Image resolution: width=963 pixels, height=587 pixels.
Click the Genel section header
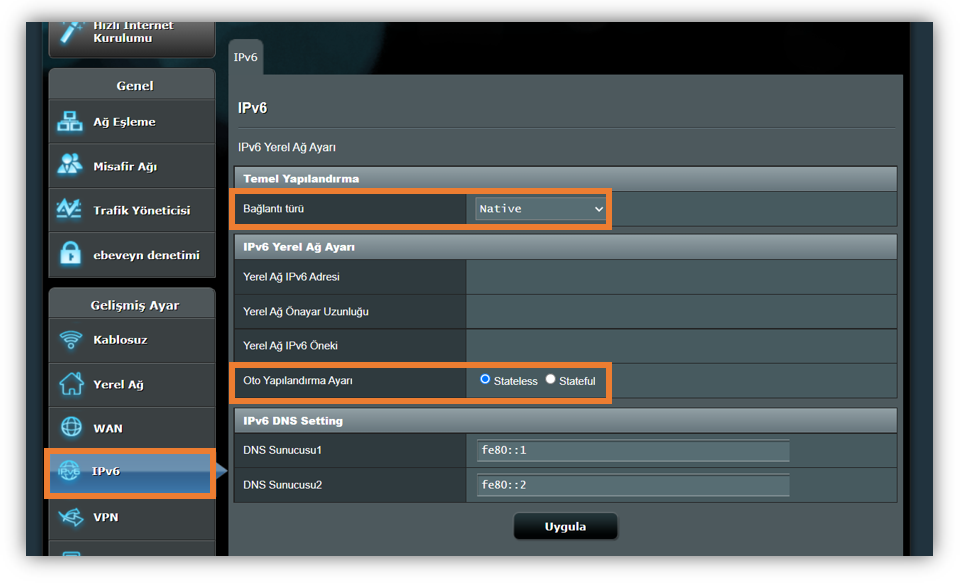pyautogui.click(x=134, y=86)
